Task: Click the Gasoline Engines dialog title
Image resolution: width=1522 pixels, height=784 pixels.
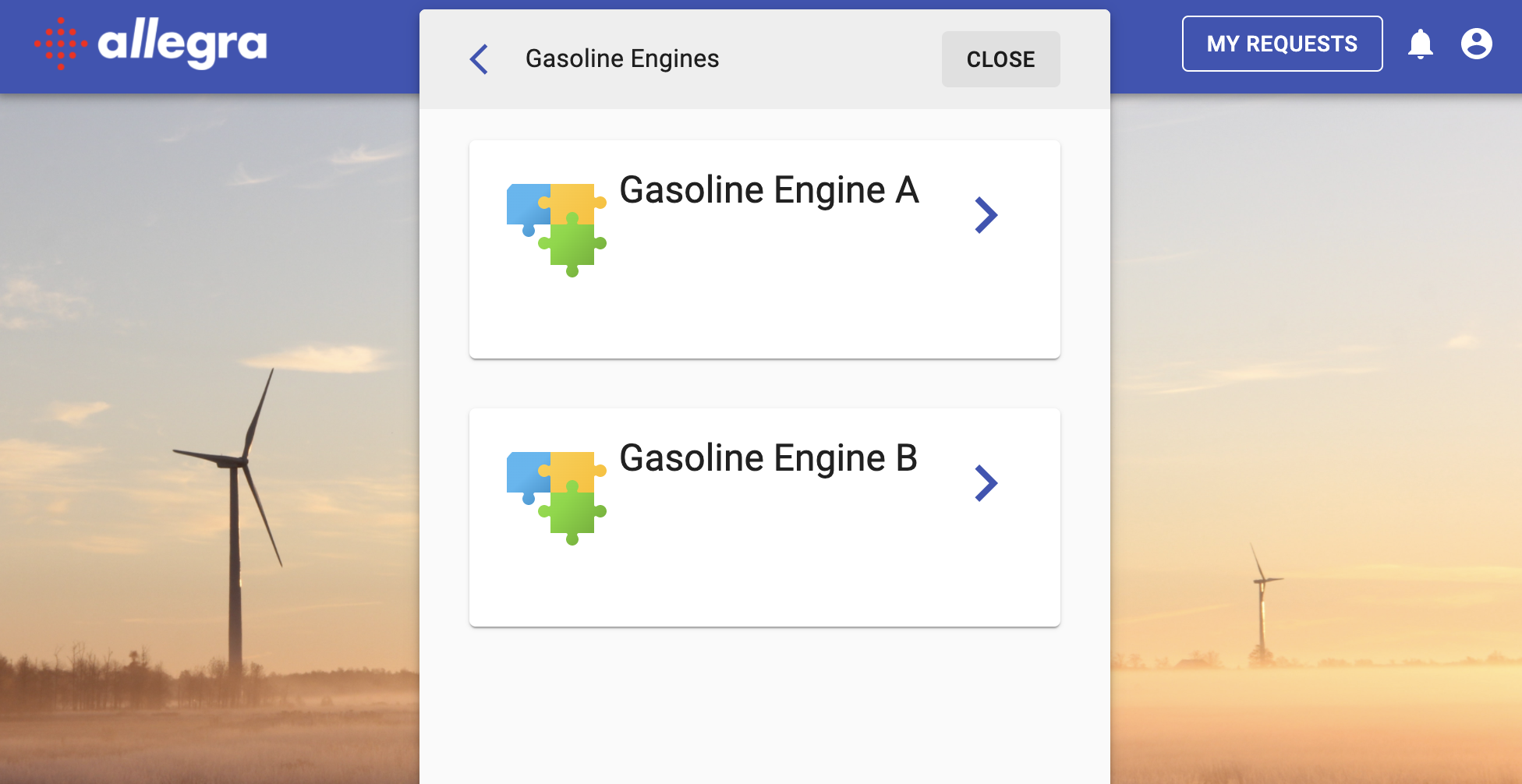Action: (x=622, y=59)
